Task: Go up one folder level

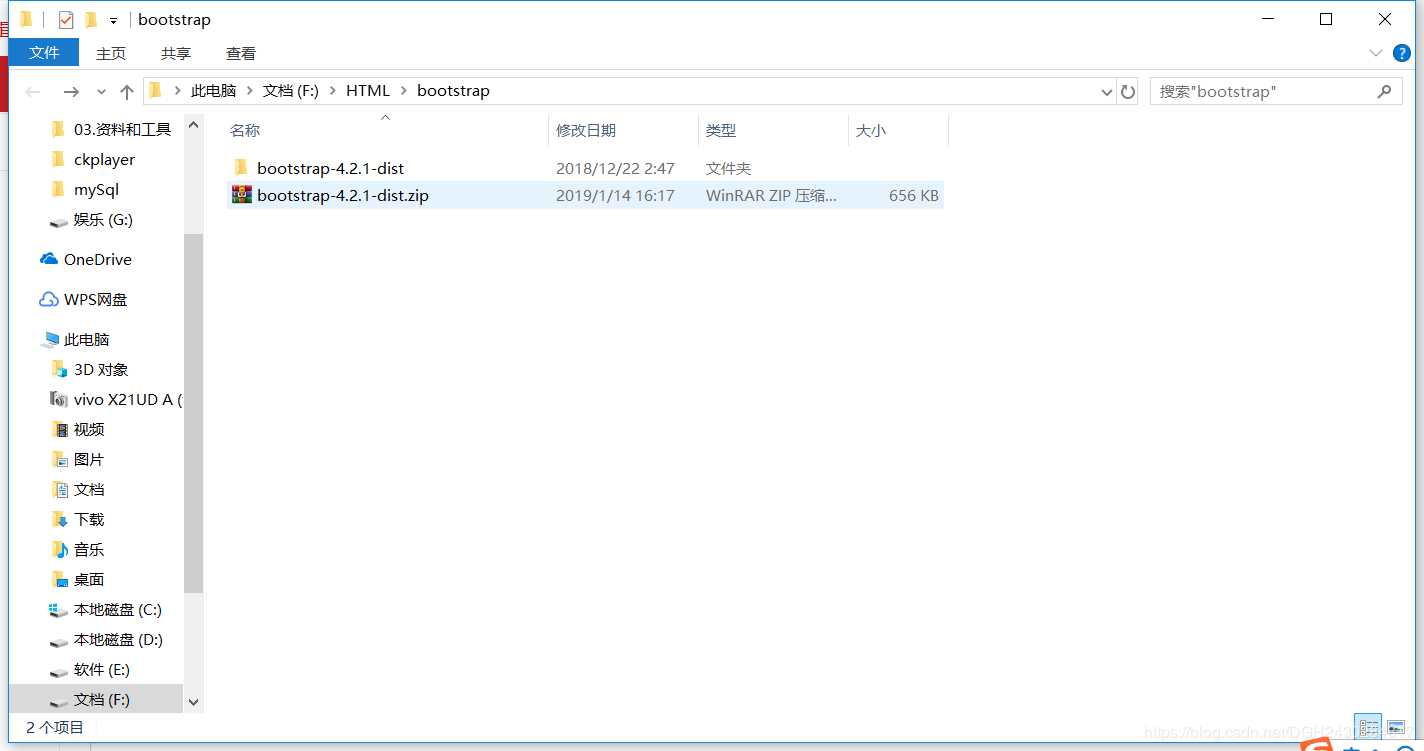Action: pos(127,92)
